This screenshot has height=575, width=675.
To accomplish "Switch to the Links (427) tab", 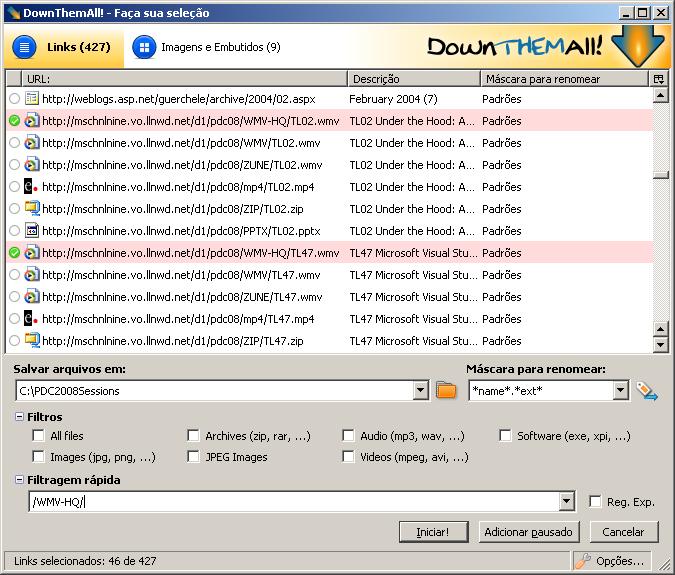I will [x=64, y=47].
